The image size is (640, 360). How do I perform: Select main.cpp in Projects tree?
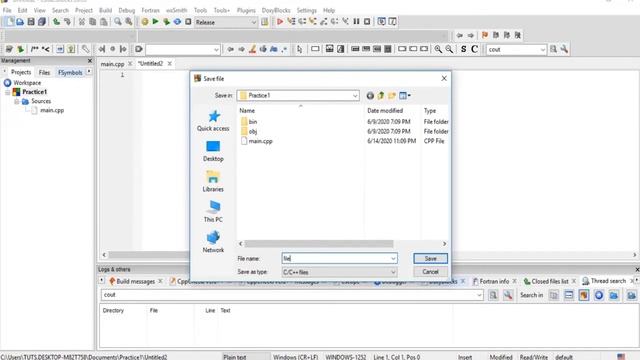click(52, 111)
